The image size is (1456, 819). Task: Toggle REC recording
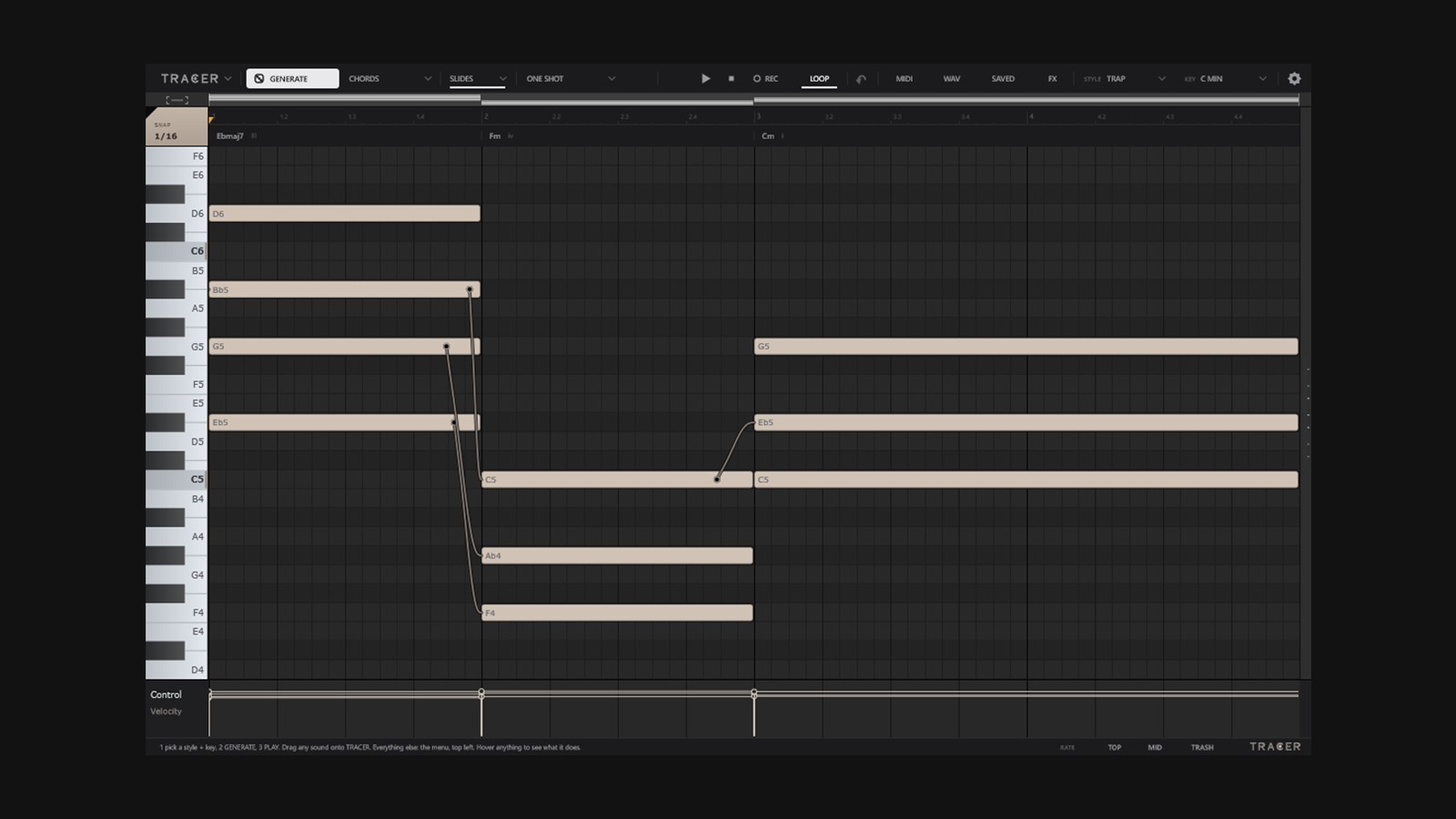765,78
